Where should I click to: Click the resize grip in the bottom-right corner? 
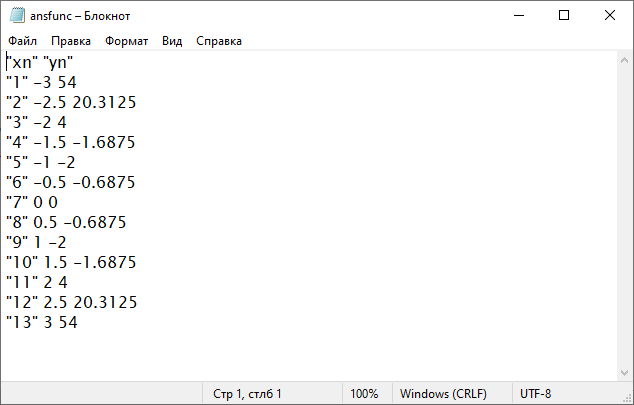click(x=626, y=397)
